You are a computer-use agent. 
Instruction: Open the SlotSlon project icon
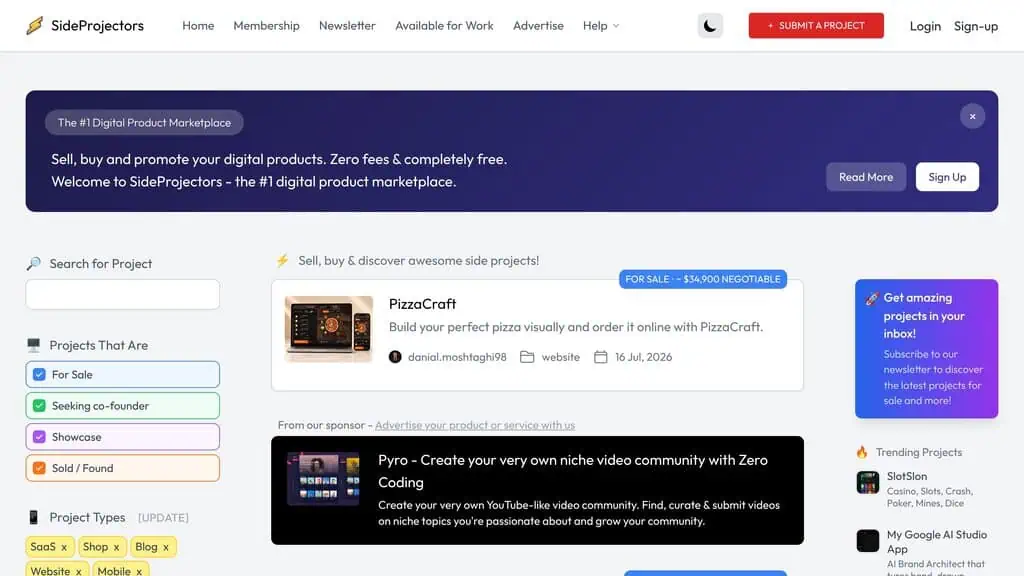(x=868, y=483)
